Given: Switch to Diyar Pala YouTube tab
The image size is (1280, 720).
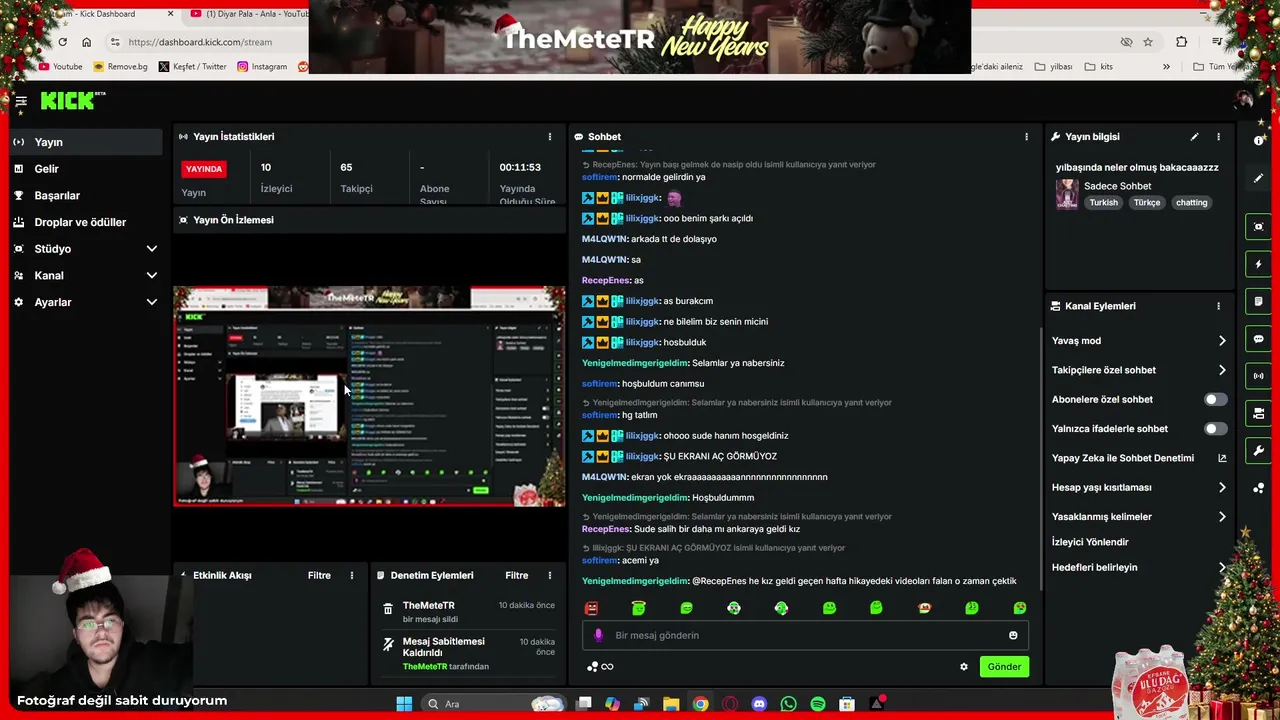Looking at the screenshot, I should [x=249, y=14].
